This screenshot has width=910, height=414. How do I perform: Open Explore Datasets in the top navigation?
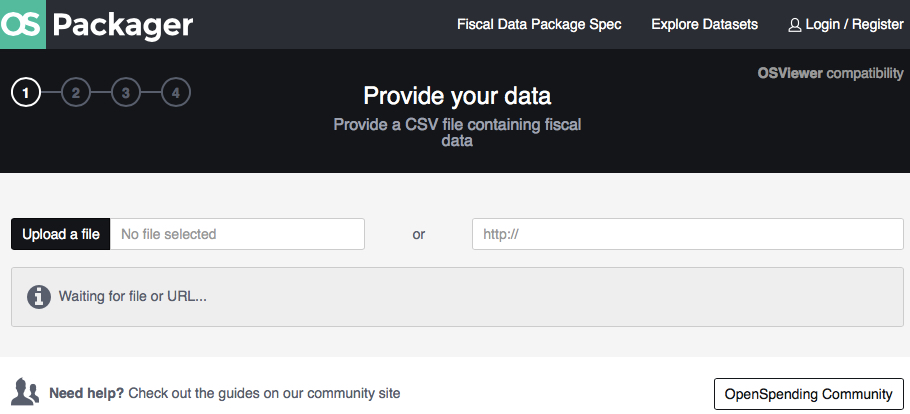coord(705,24)
